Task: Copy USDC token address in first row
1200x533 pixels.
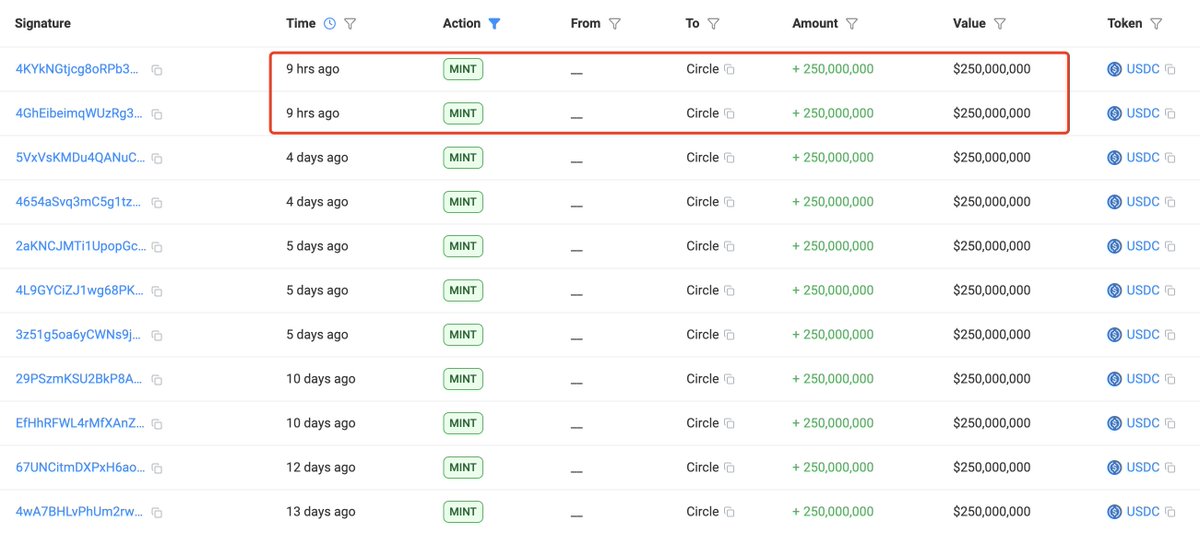Action: coord(1170,70)
